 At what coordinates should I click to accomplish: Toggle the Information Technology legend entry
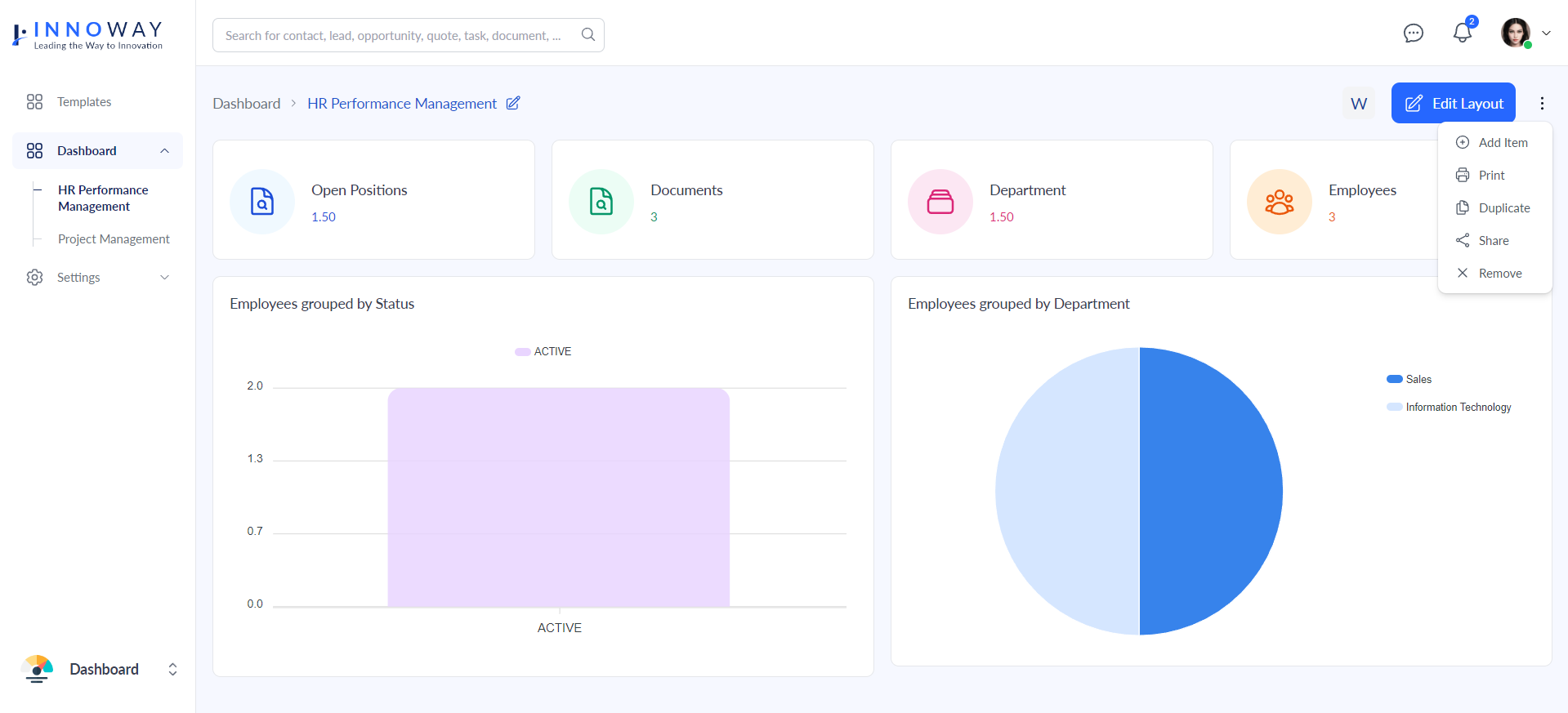click(1449, 407)
